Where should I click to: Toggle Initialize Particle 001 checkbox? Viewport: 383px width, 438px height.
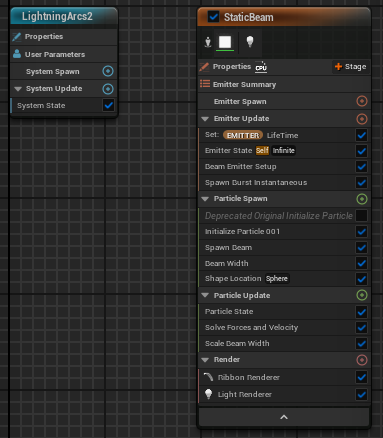click(x=361, y=231)
